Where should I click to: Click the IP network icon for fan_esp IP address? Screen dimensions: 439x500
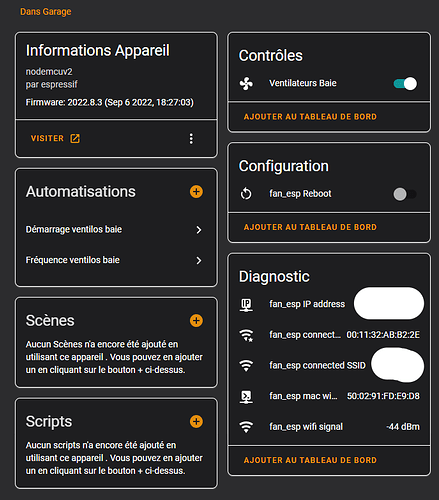click(x=246, y=304)
